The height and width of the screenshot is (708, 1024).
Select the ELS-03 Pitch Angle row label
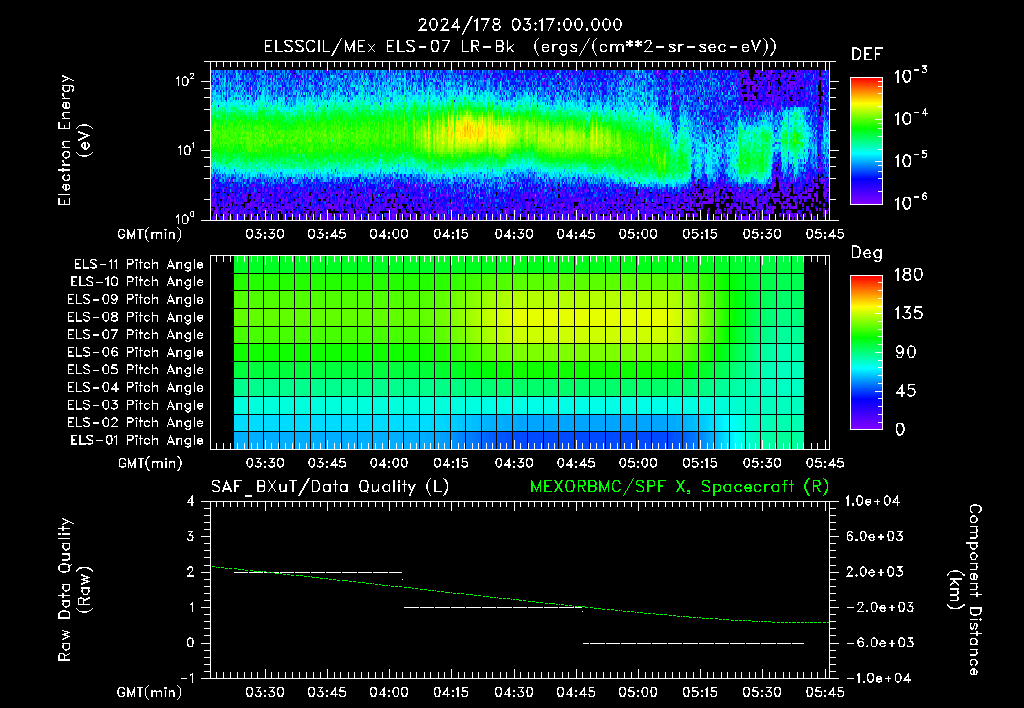[x=136, y=405]
